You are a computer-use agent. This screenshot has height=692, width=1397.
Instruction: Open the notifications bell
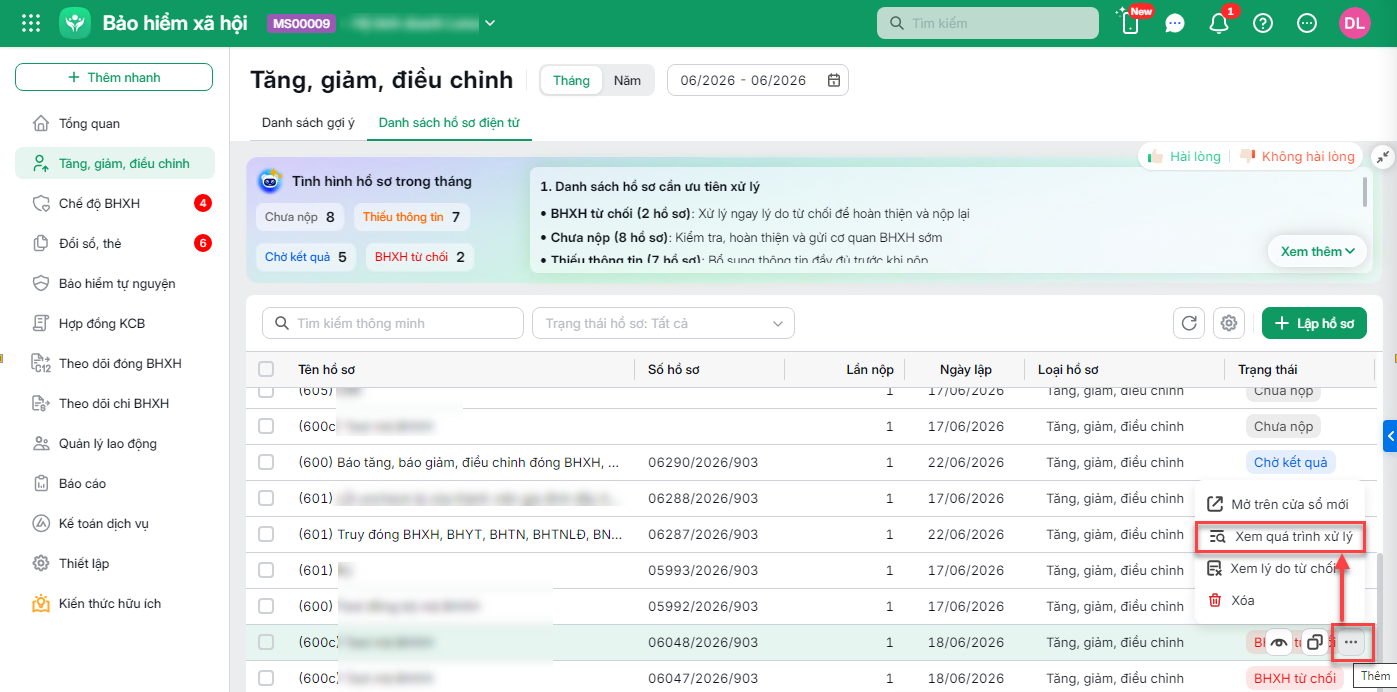[x=1219, y=23]
